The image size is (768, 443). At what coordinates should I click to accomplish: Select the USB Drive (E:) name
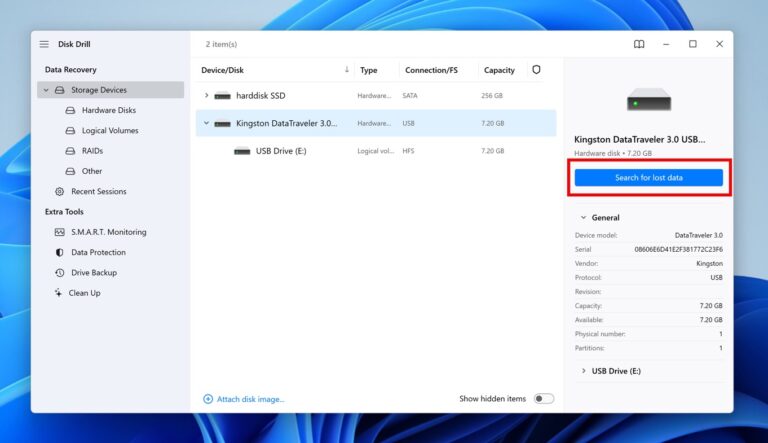[281, 151]
